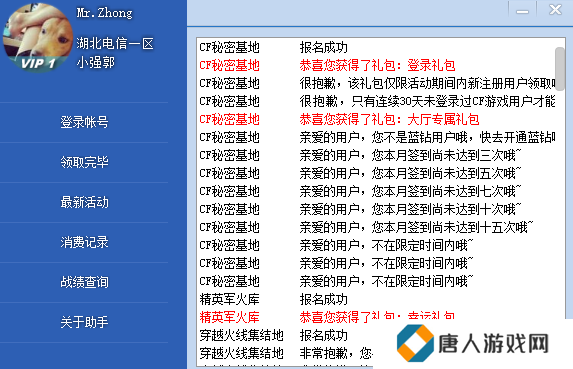The image size is (573, 369).
Task: Open 关于助手 in the sidebar
Action: (84, 322)
